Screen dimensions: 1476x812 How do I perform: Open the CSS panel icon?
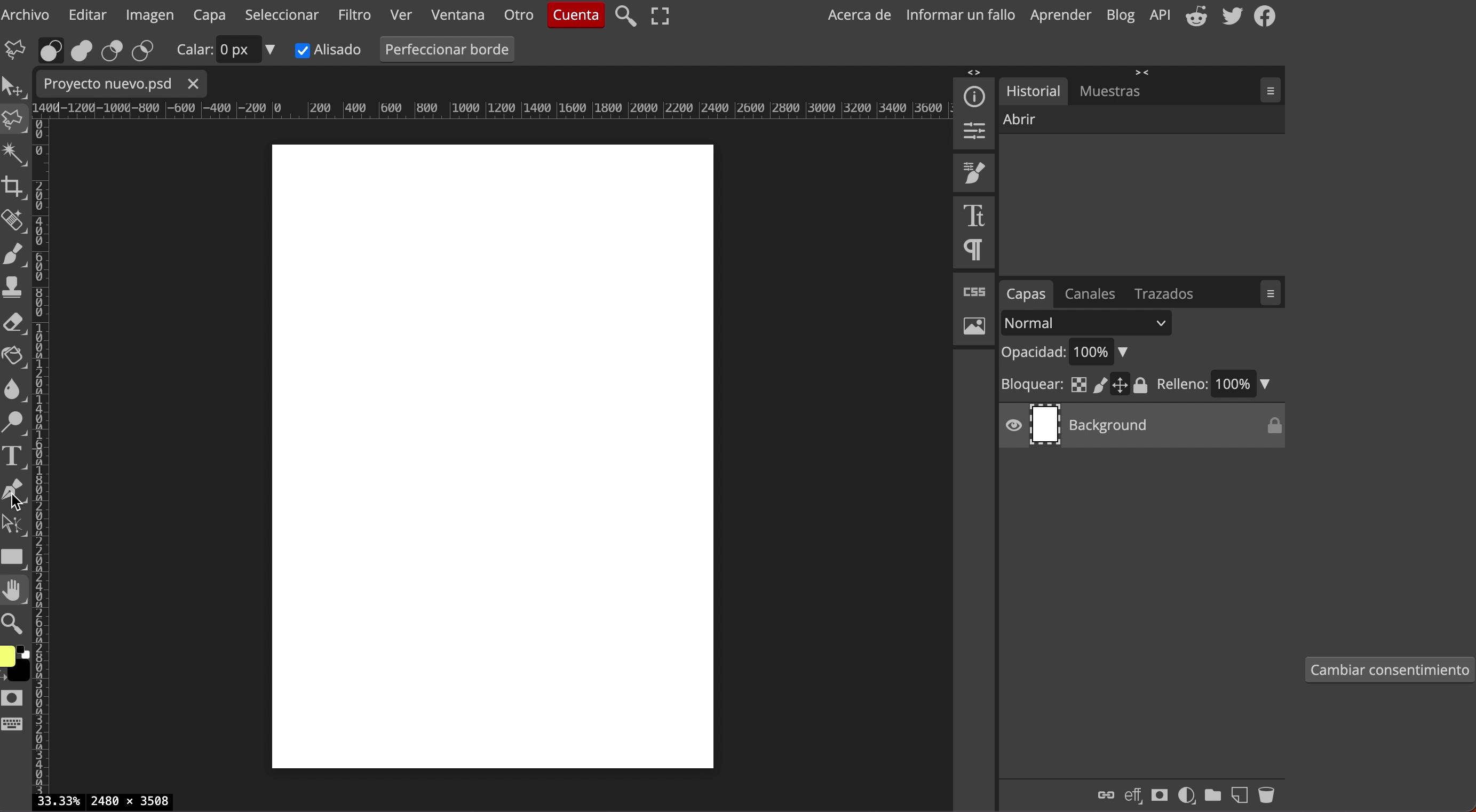(974, 292)
